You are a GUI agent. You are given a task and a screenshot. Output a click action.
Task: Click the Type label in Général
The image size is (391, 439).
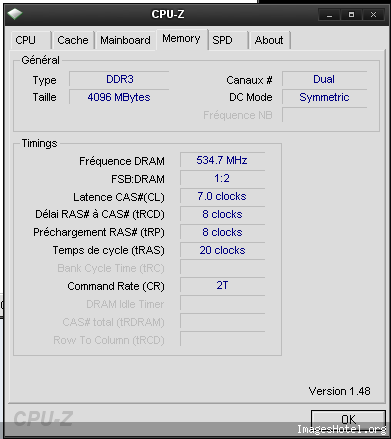point(44,80)
